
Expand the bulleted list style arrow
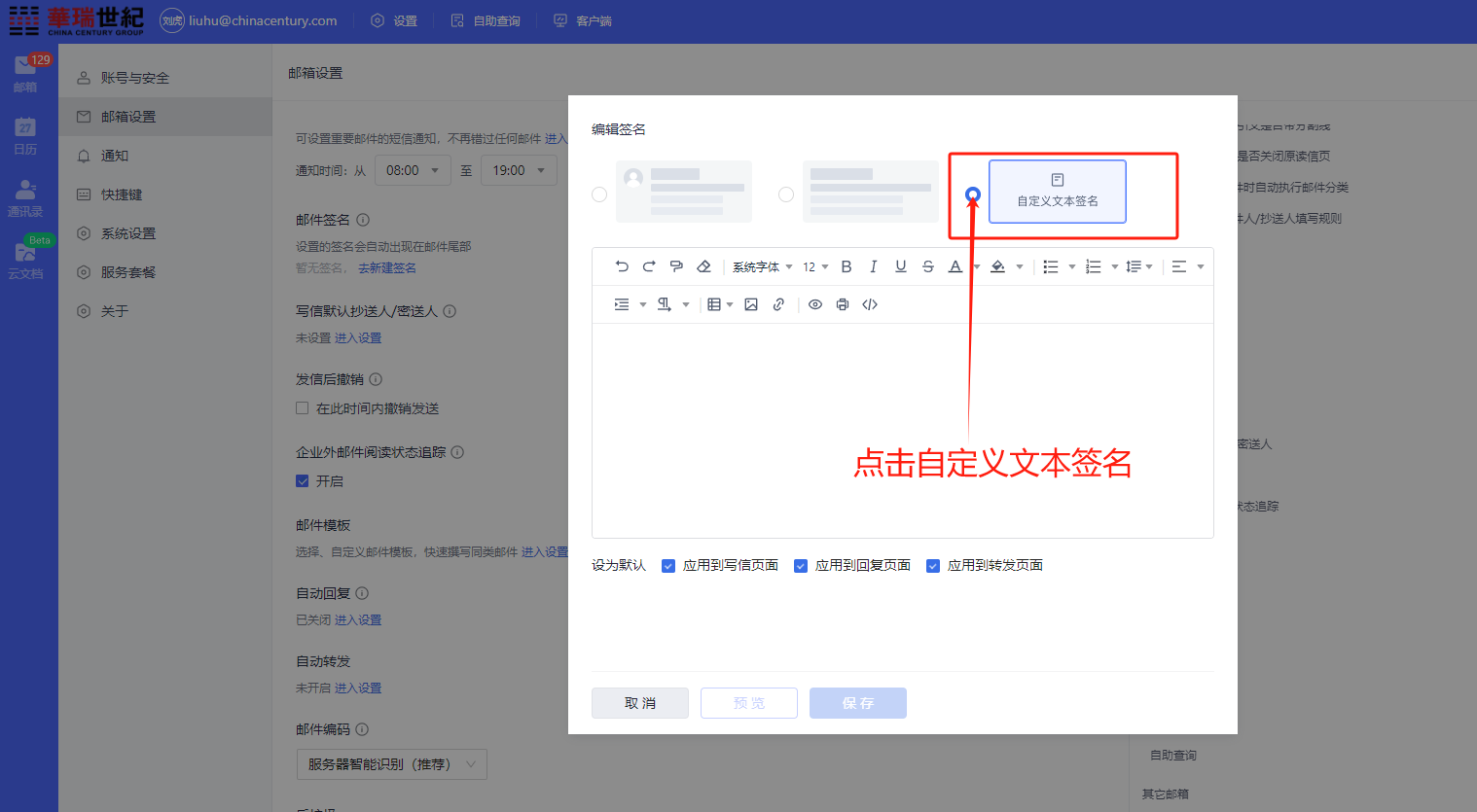point(1072,266)
